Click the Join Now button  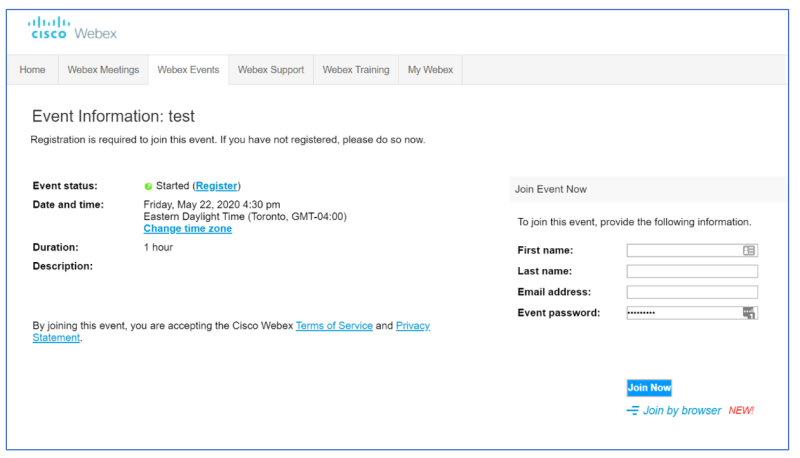[x=649, y=388]
